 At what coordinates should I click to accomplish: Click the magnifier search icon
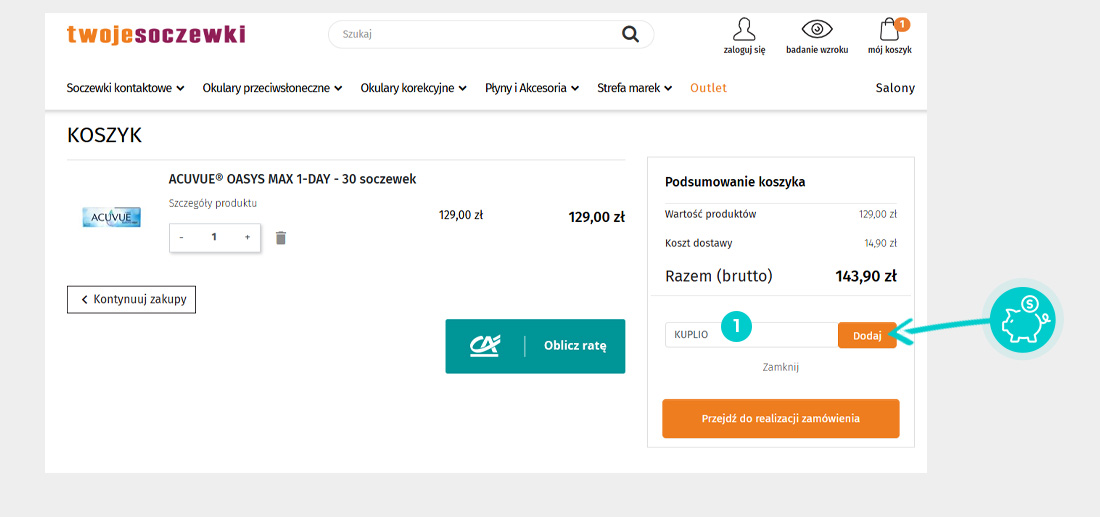tap(631, 34)
